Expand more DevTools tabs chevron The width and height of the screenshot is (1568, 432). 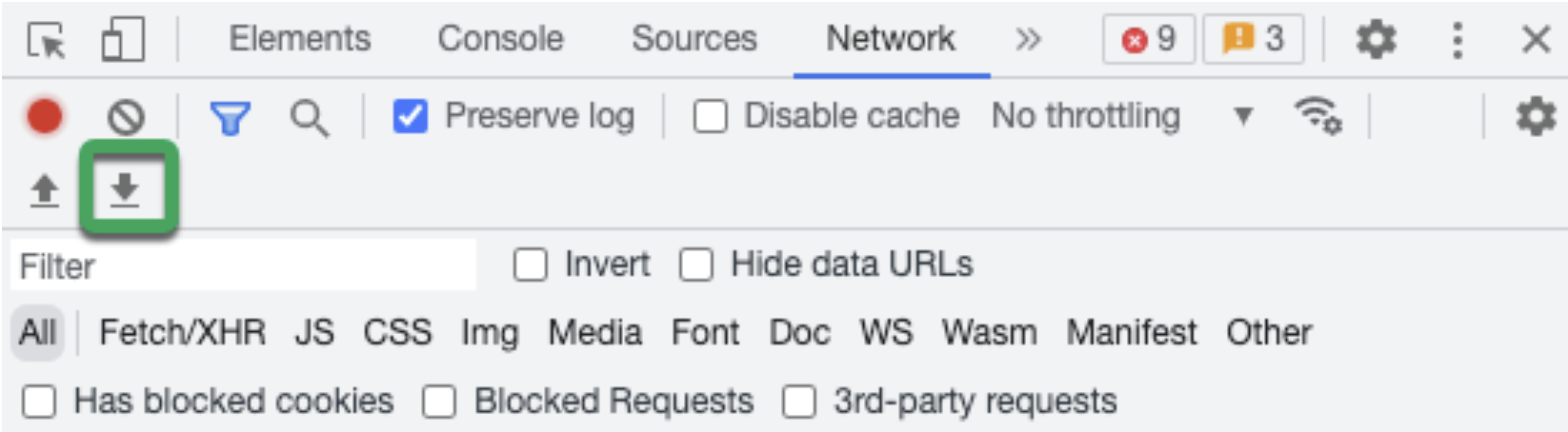coord(1028,39)
